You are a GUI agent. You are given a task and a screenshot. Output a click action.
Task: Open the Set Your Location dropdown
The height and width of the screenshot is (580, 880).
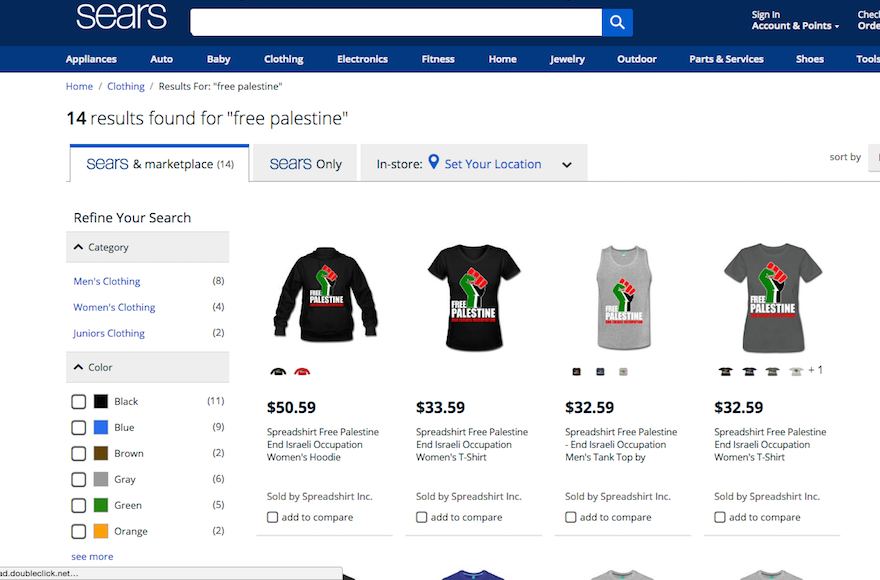[567, 165]
